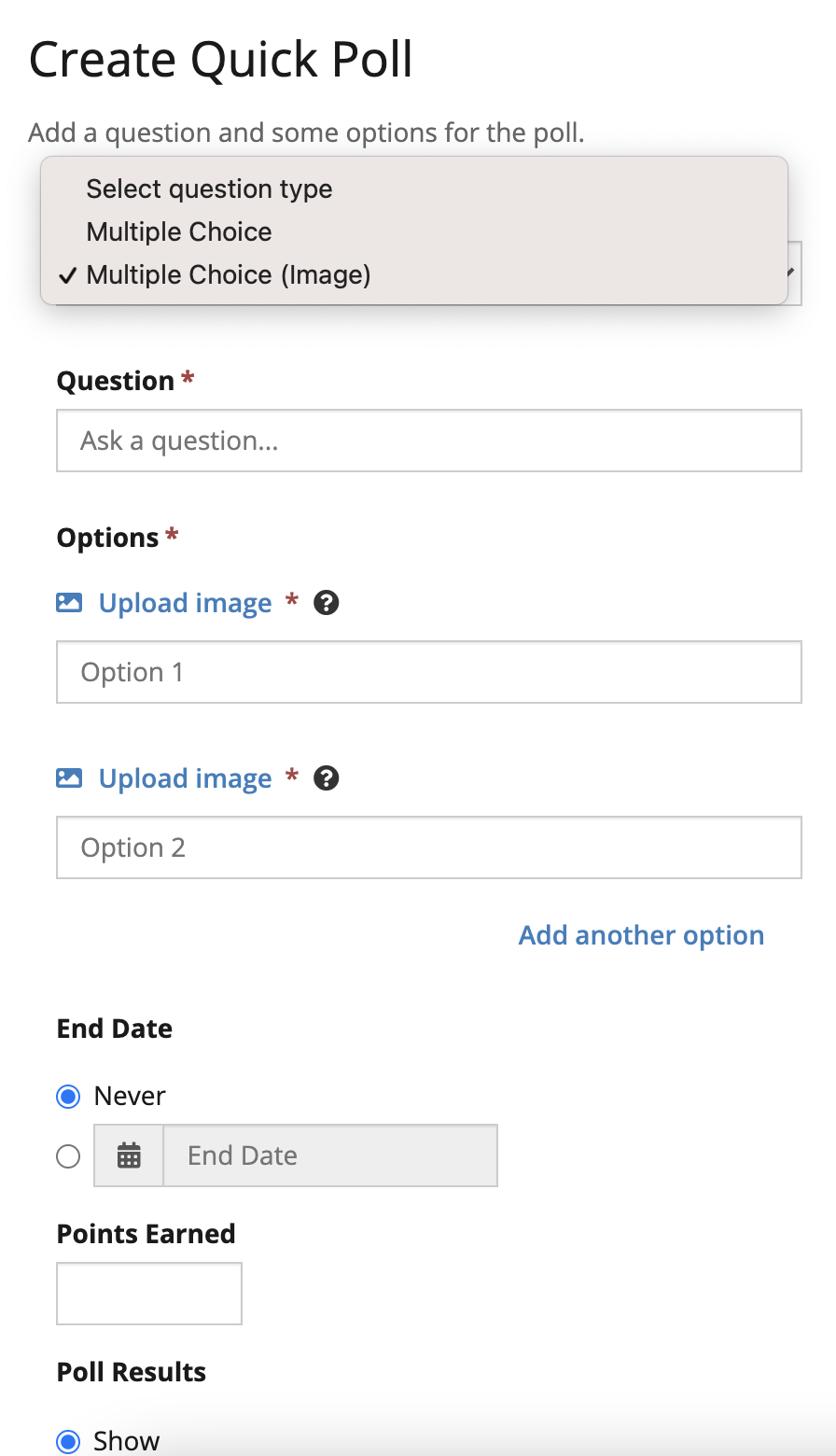
Task: Choose Multiple Choice (Image) option
Action: [229, 275]
